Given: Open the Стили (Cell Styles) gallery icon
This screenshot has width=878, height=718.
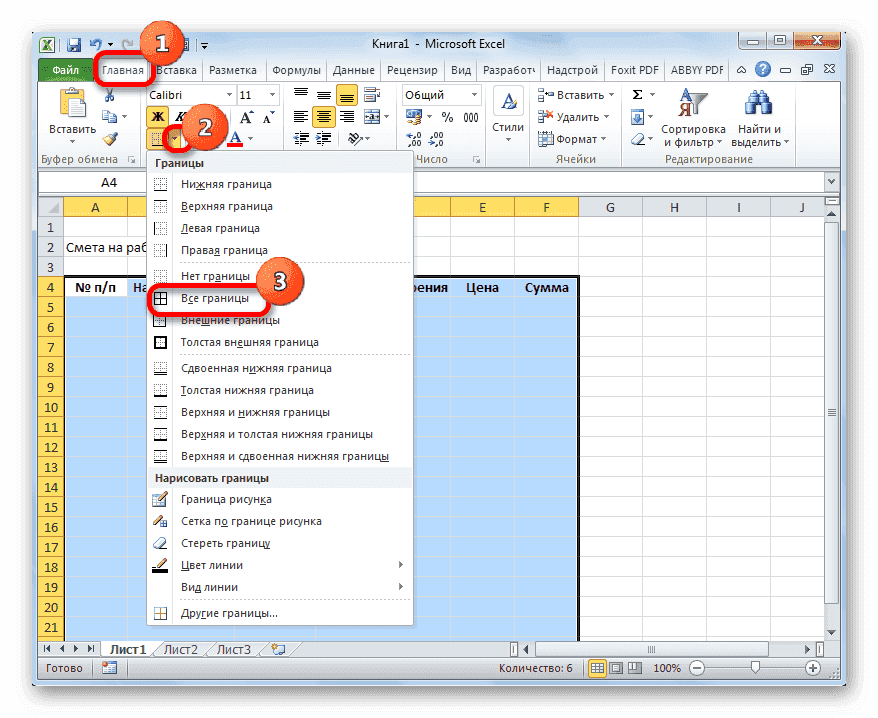Looking at the screenshot, I should [508, 100].
